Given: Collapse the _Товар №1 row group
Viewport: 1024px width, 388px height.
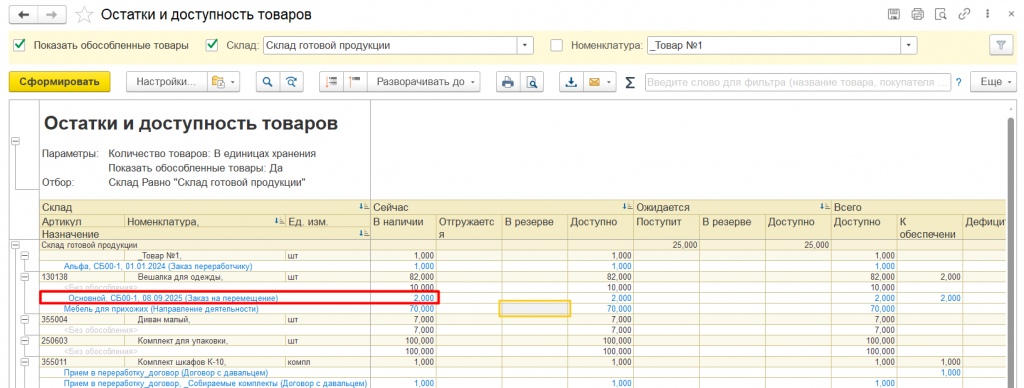Looking at the screenshot, I should click(x=25, y=256).
